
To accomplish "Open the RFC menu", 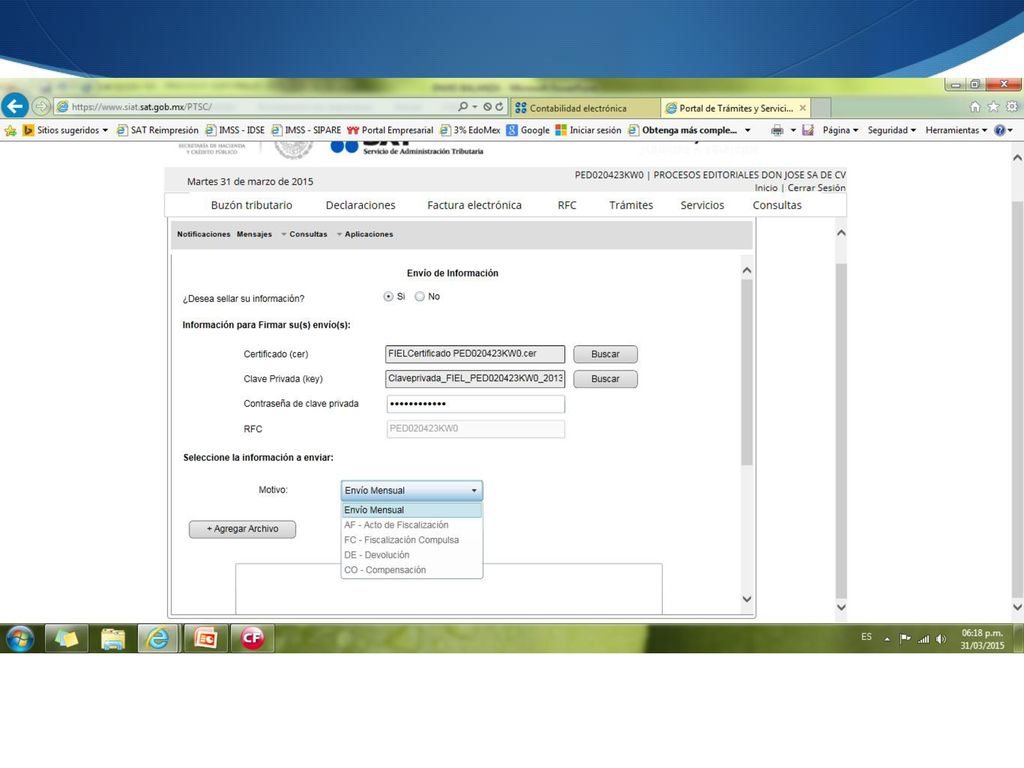I will tap(567, 205).
